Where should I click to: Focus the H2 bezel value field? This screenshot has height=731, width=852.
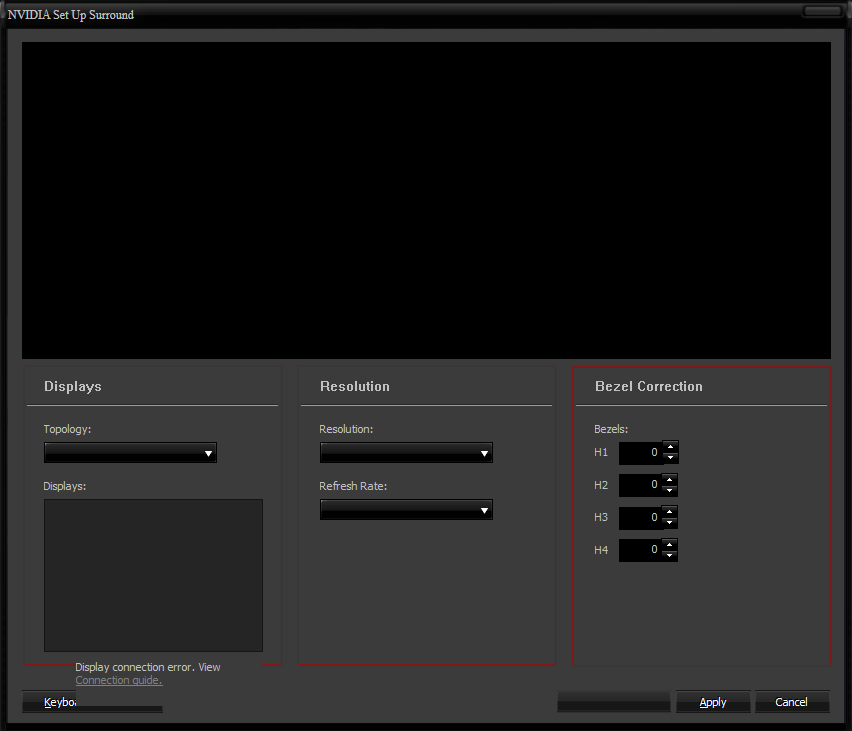640,485
